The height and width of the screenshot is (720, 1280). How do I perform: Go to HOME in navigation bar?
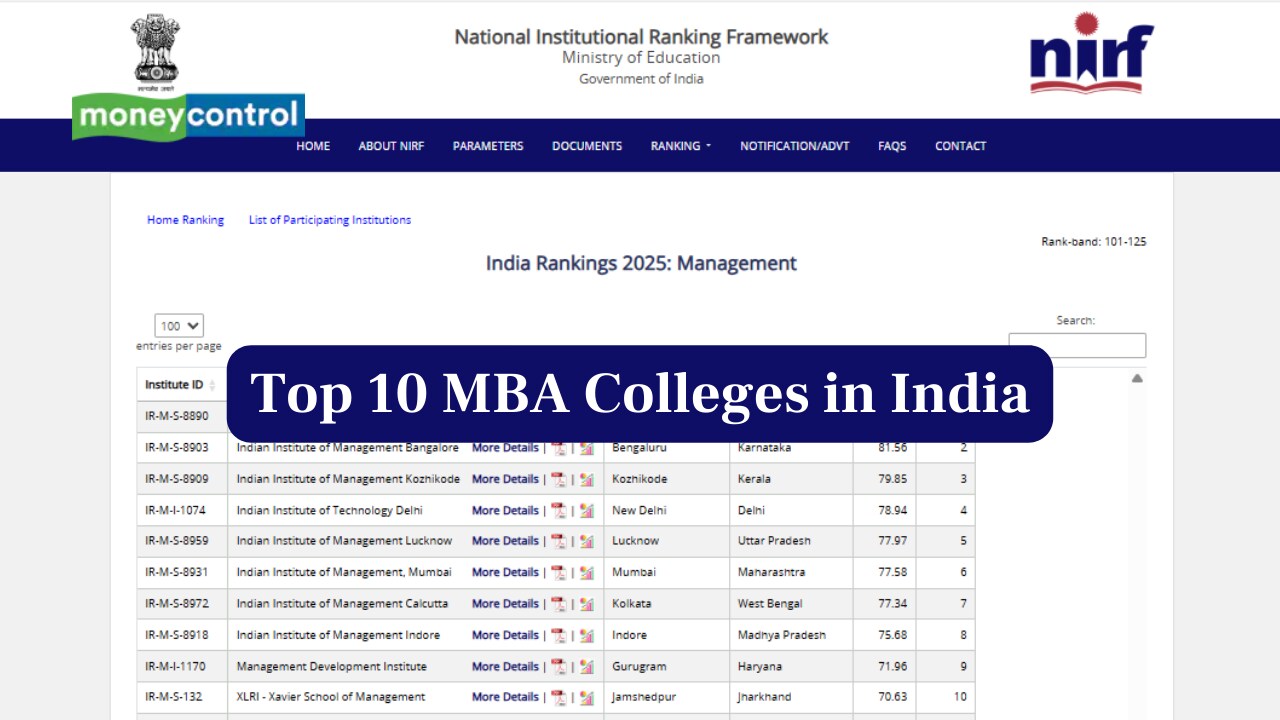tap(313, 146)
